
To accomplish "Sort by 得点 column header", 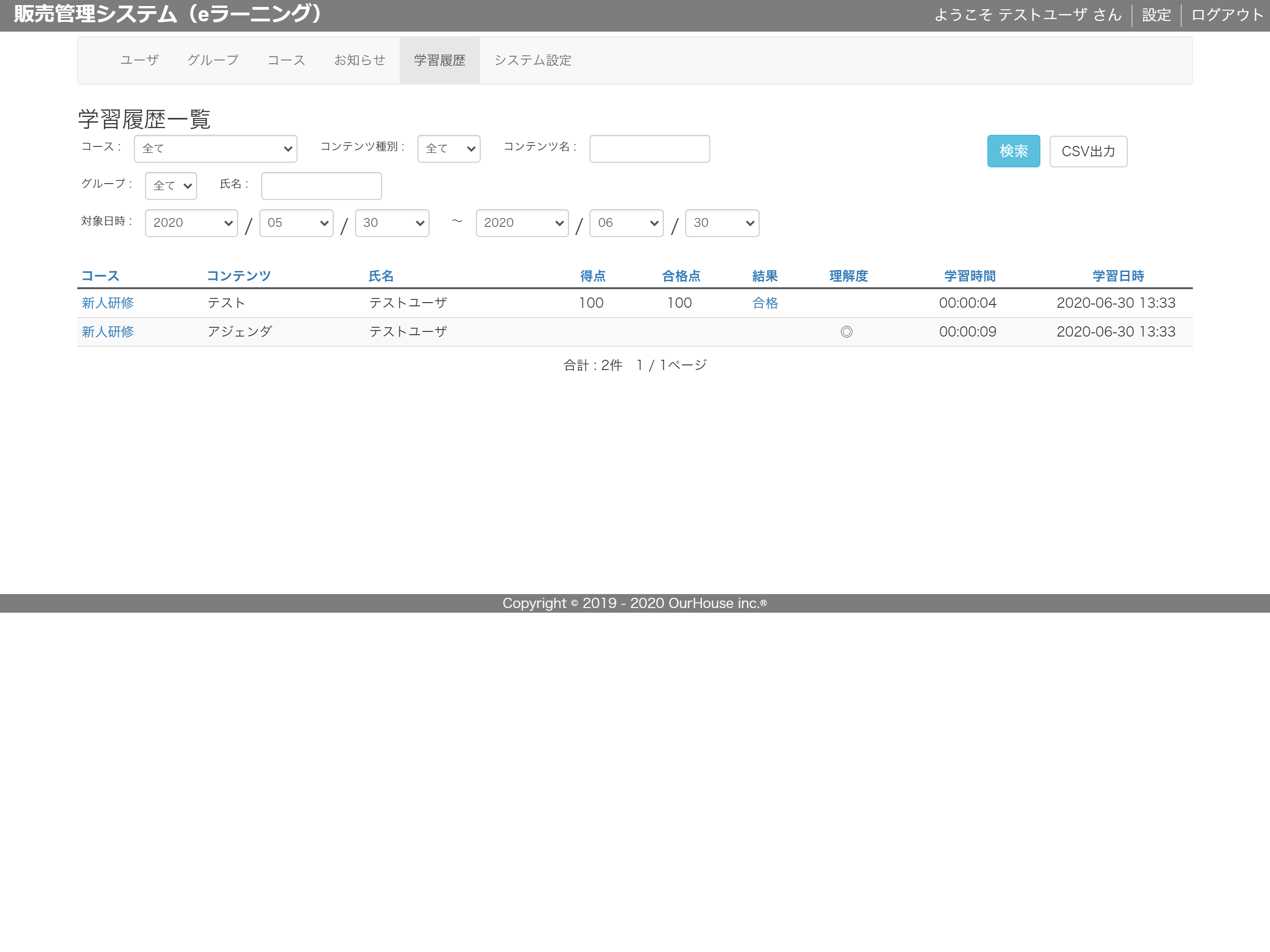I will (x=593, y=276).
